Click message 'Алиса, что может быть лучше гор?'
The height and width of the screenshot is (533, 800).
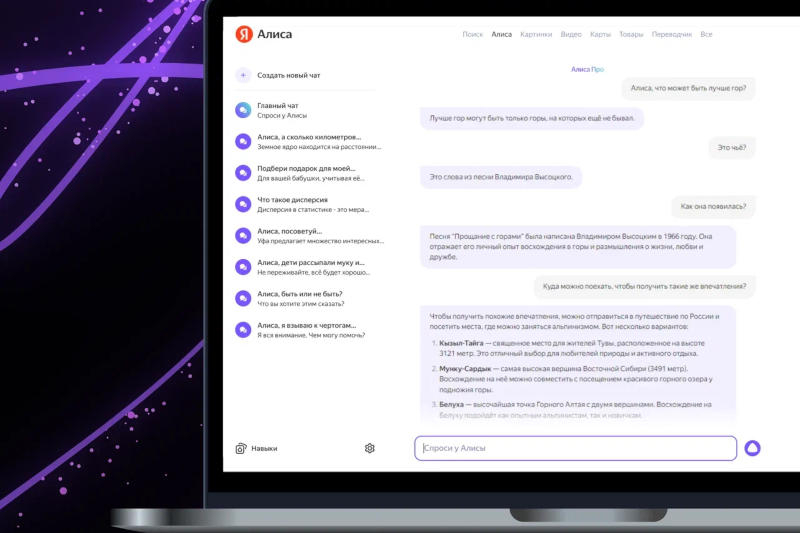tap(688, 88)
